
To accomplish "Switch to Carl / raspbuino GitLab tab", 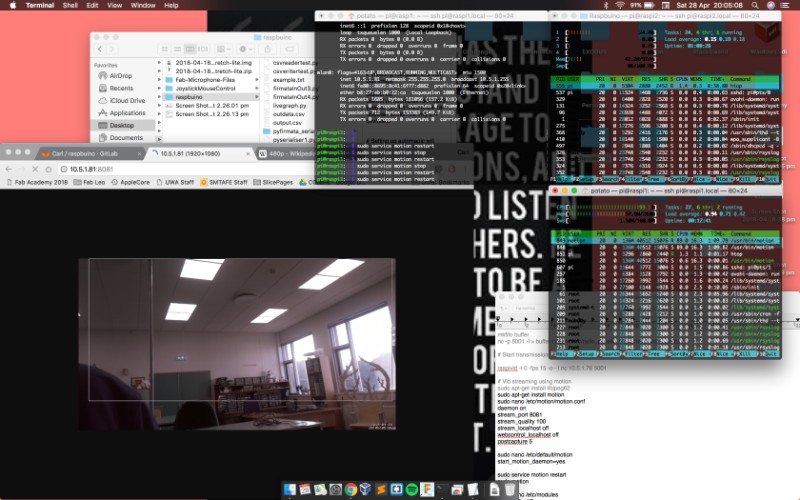I will coord(89,153).
